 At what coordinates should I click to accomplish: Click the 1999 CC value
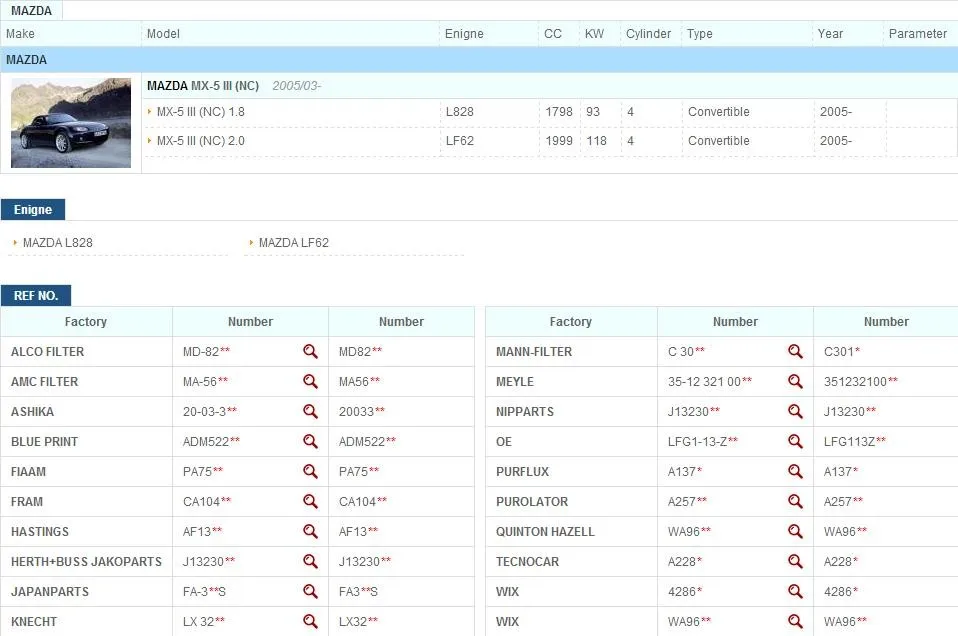coord(559,141)
